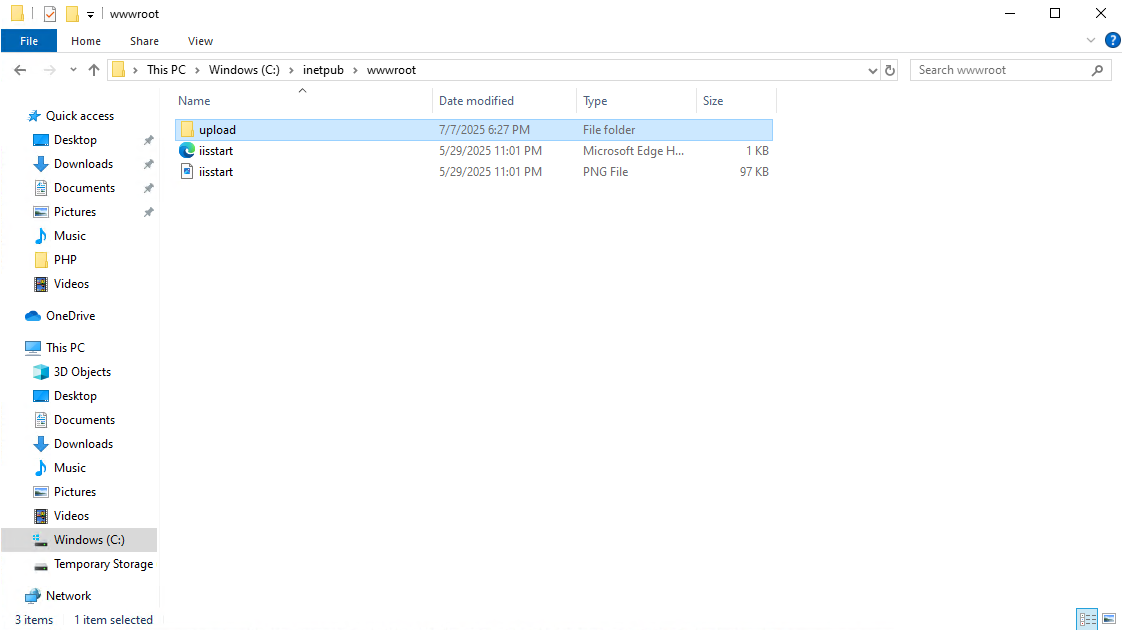Open Documents under This PC
The width and height of the screenshot is (1122, 630).
coord(84,420)
